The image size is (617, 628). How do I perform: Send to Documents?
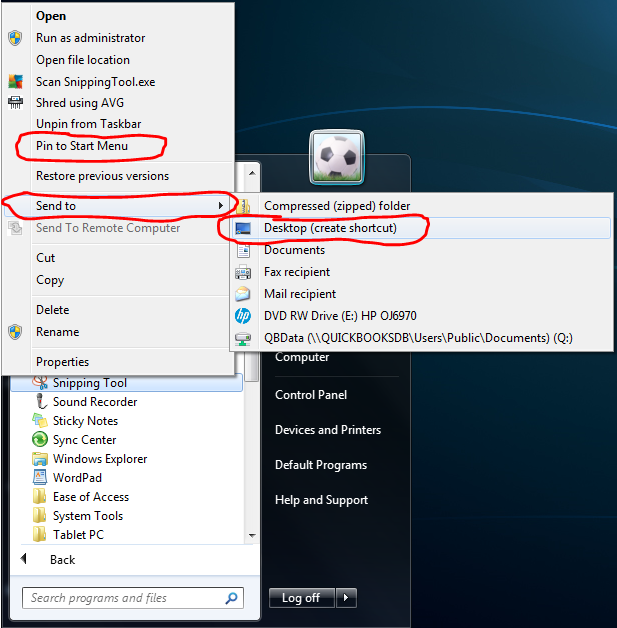tap(294, 250)
